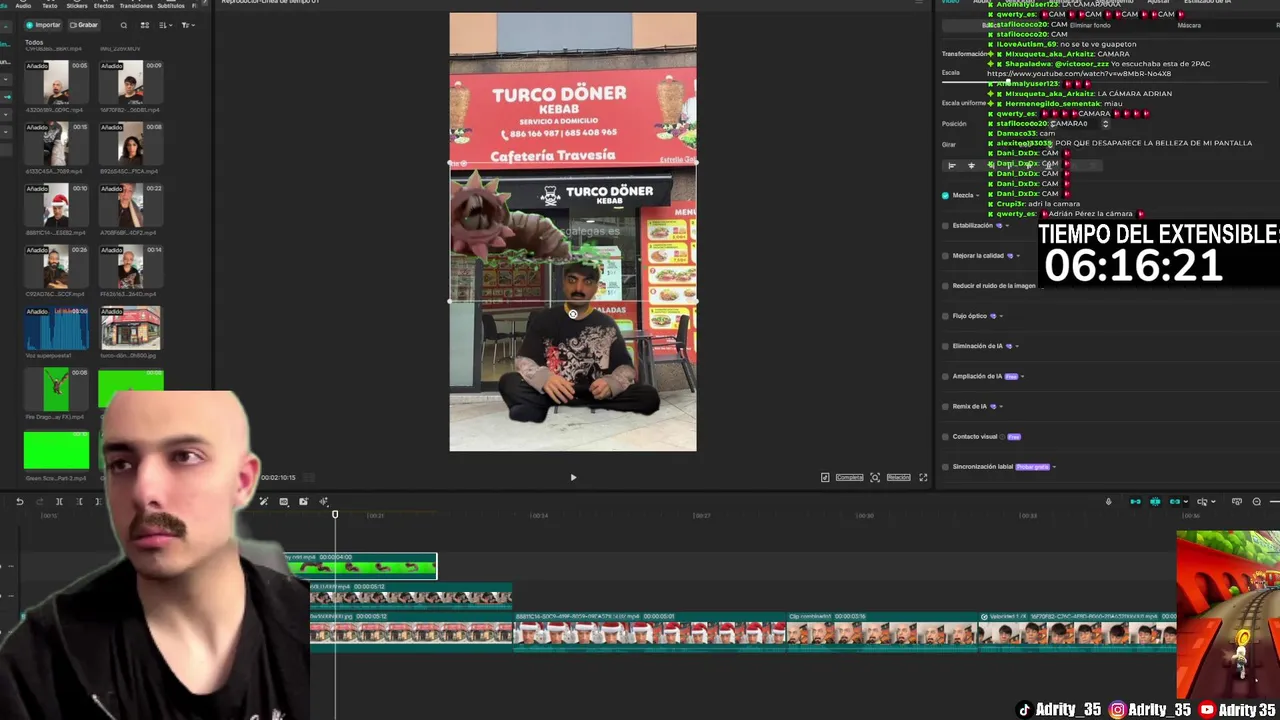
Task: Open the Efectos tab
Action: [104, 6]
